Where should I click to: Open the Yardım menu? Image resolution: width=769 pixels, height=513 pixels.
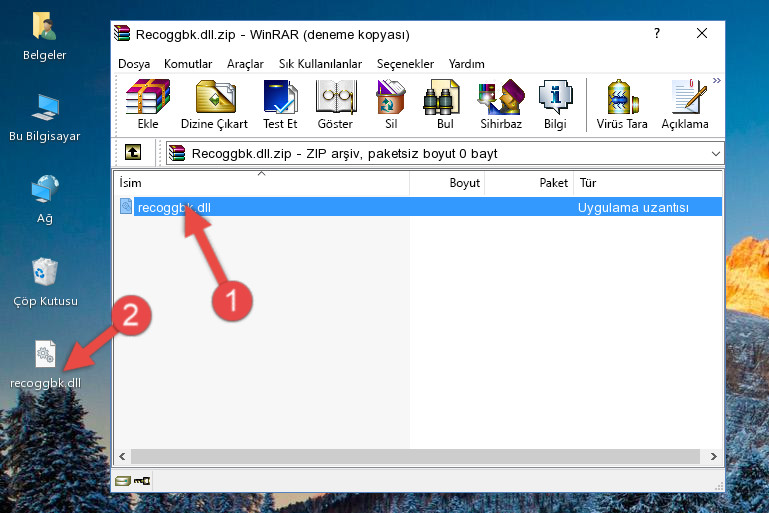pyautogui.click(x=466, y=64)
